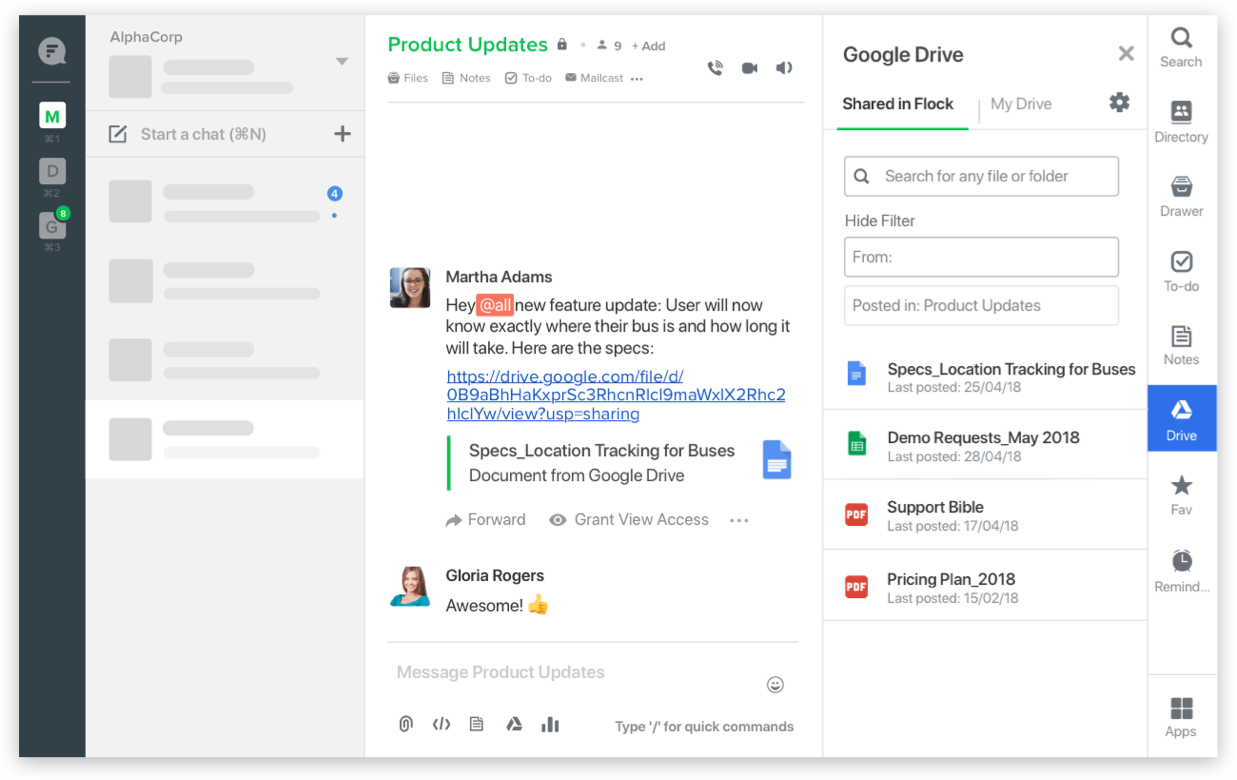
Task: Start an audio call in Product Updates
Action: (715, 68)
